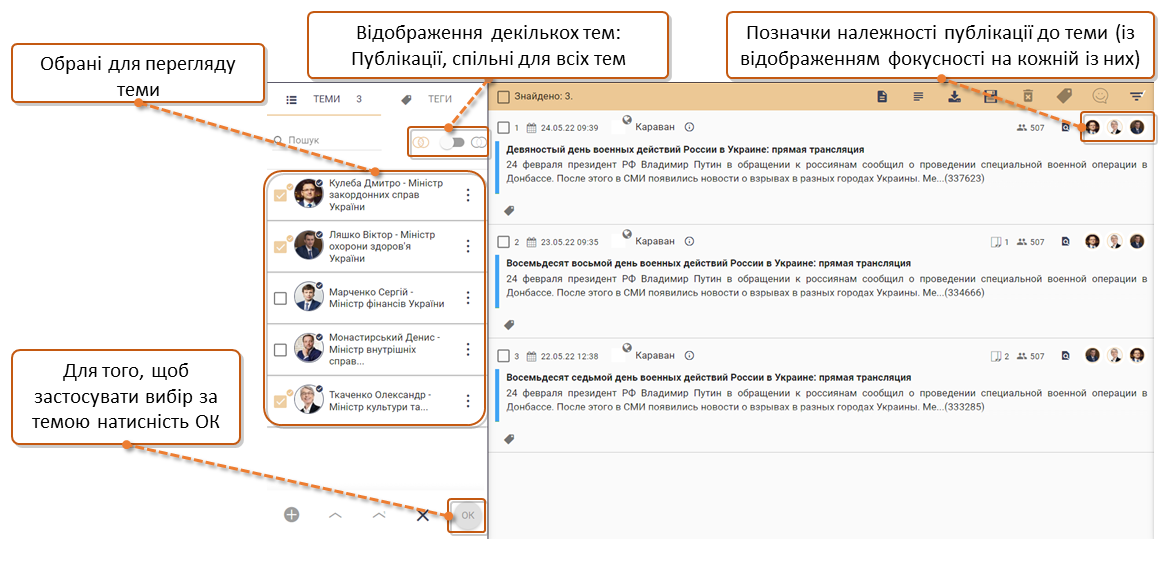Click the floppy disk save icon

pos(991,96)
